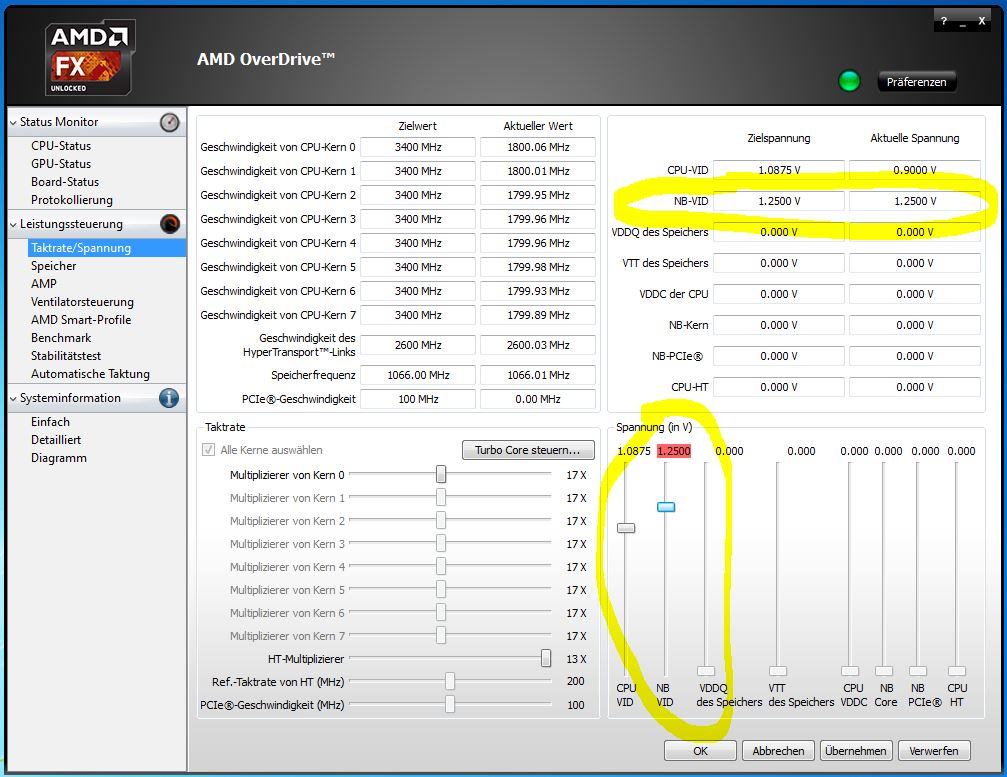This screenshot has width=1007, height=777.
Task: Click the AMD FX Unlocked logo
Action: click(89, 57)
